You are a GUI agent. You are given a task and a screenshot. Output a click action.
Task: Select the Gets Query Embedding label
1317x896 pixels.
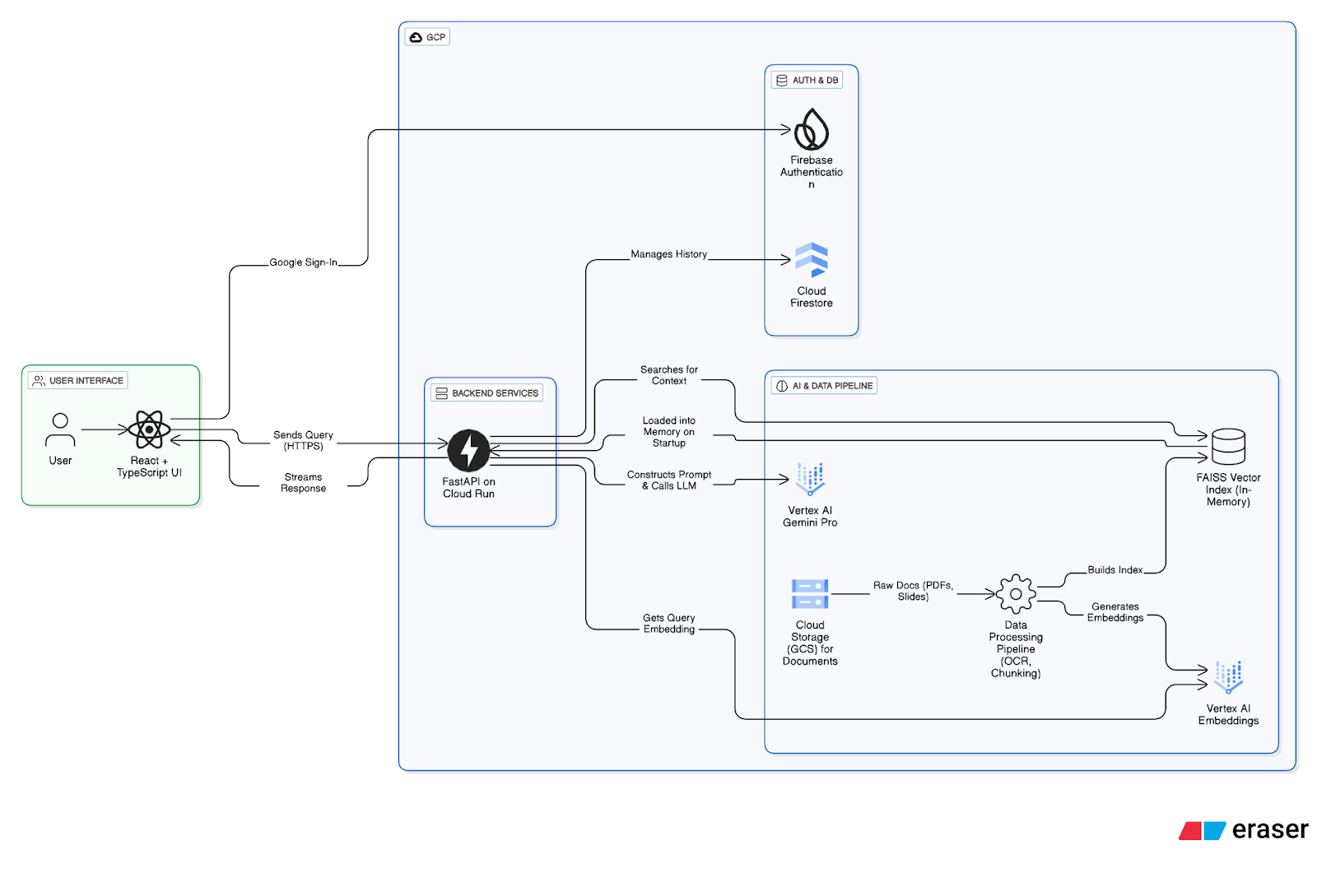click(x=668, y=624)
